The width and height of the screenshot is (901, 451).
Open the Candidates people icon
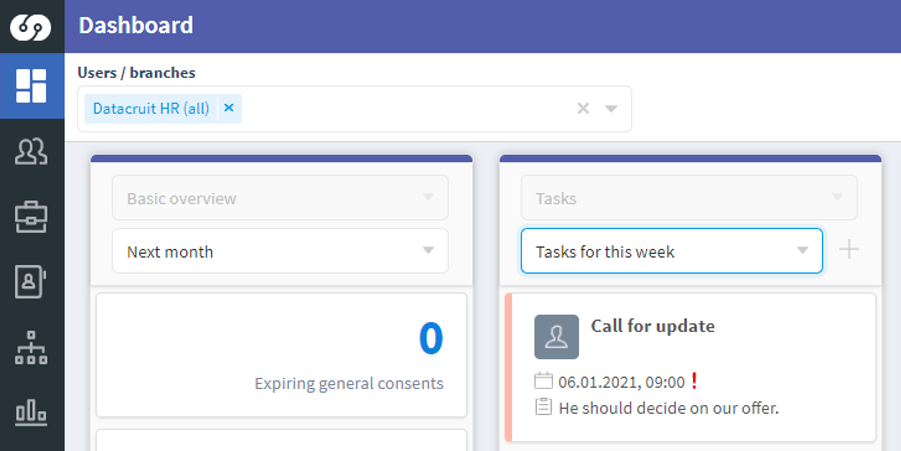pyautogui.click(x=32, y=152)
